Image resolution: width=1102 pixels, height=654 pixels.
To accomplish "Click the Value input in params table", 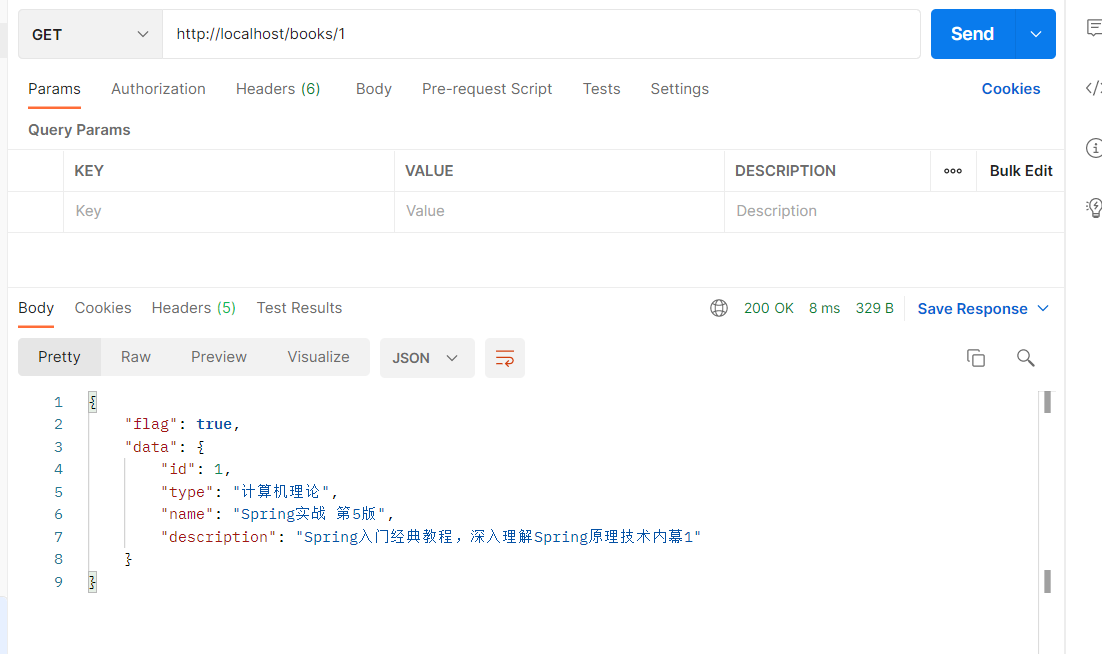I will click(559, 211).
